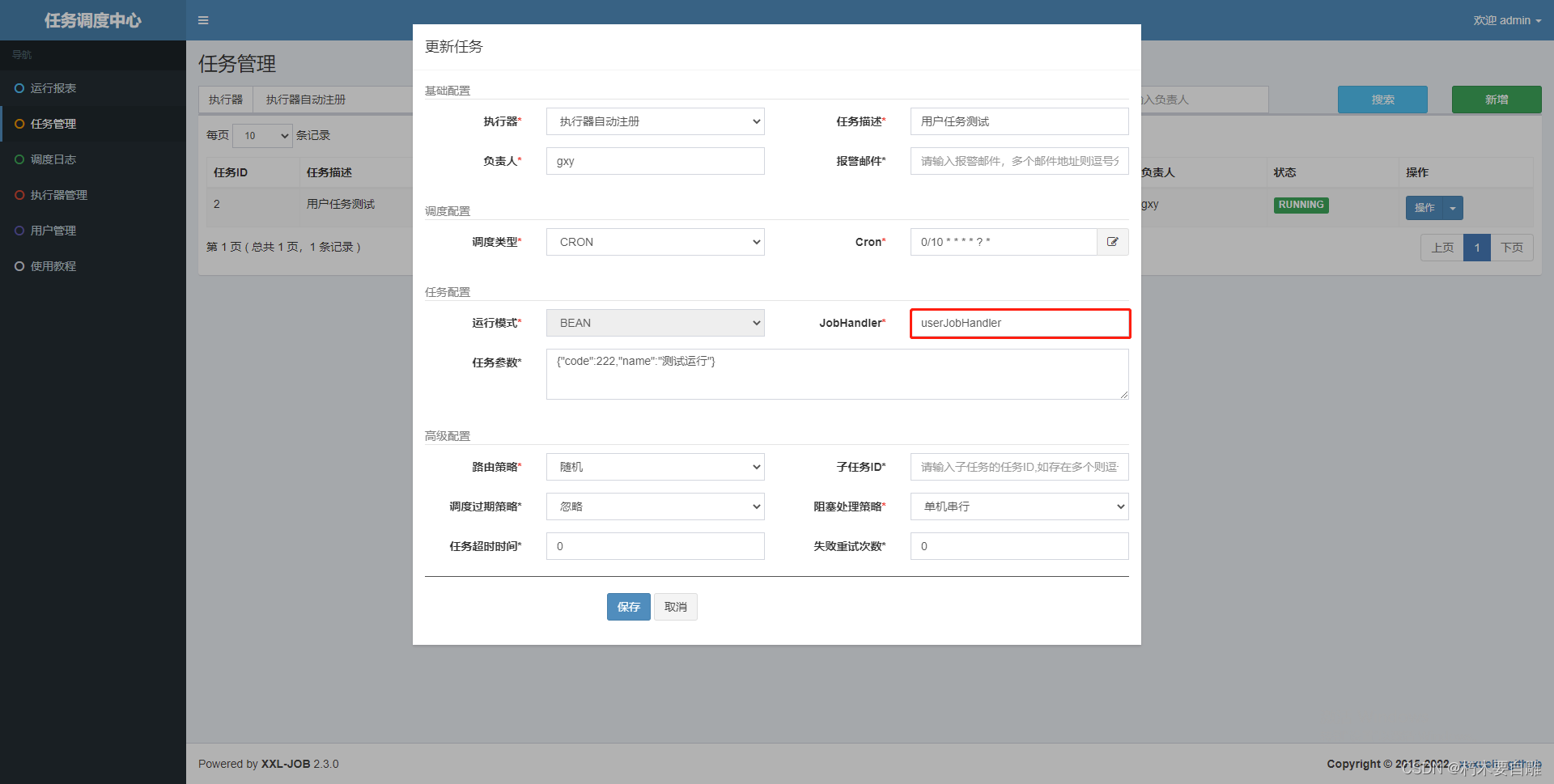
Task: Click the 用户任务测试 table cell
Action: (x=341, y=204)
